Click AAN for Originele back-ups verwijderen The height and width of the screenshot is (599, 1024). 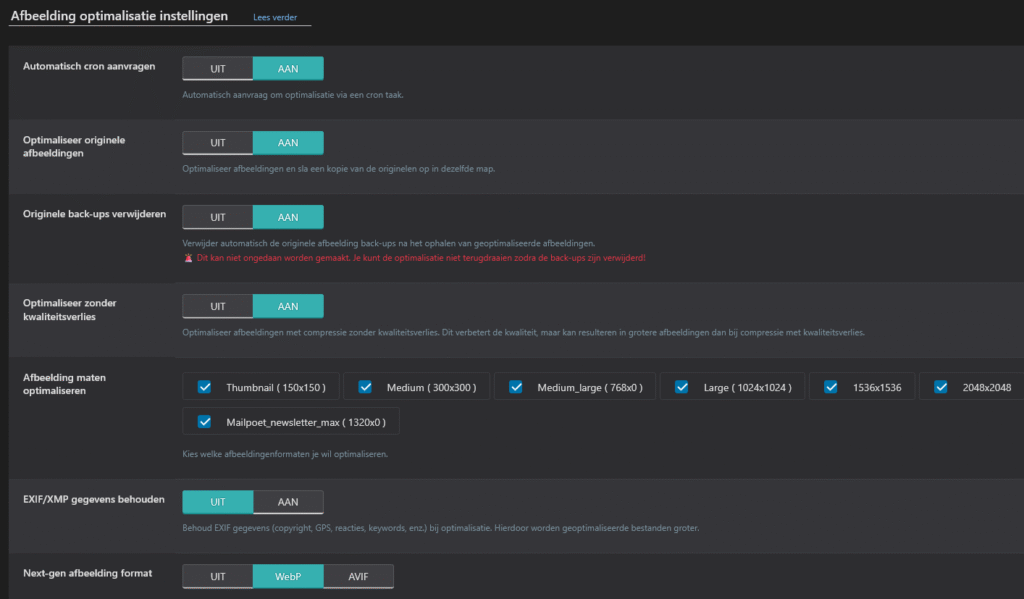[288, 217]
